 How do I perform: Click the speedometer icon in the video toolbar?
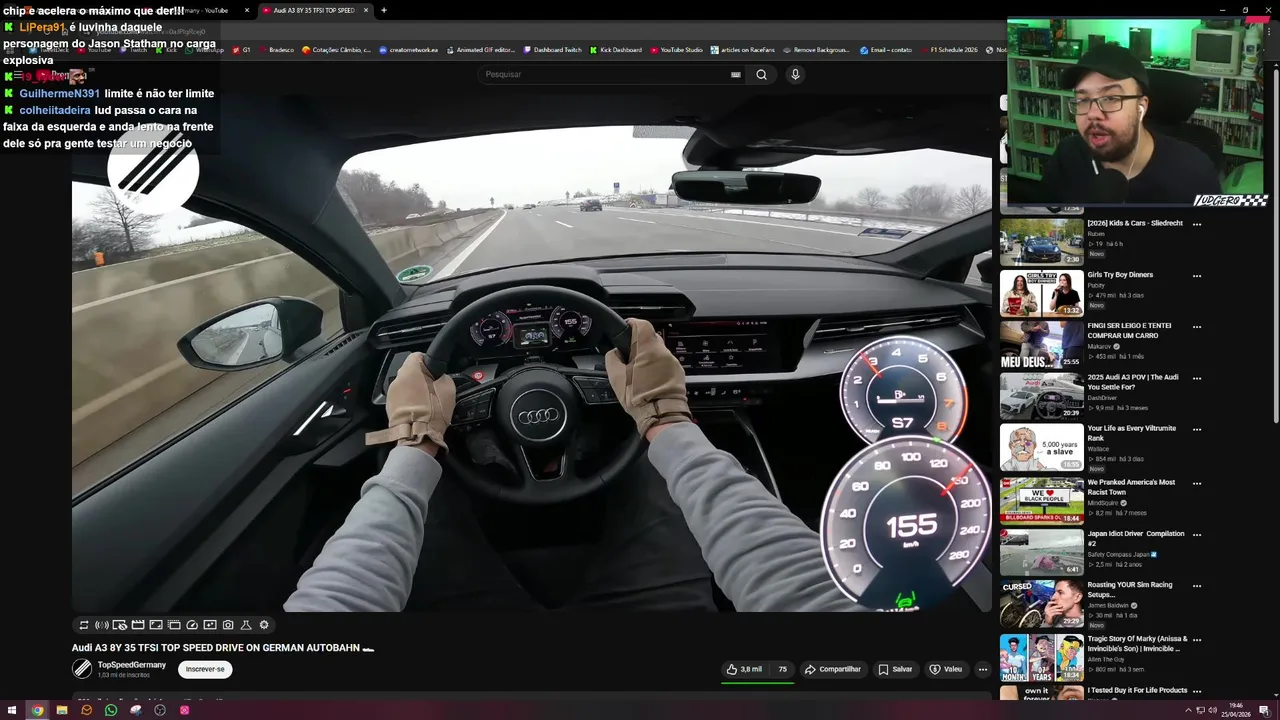(x=192, y=625)
